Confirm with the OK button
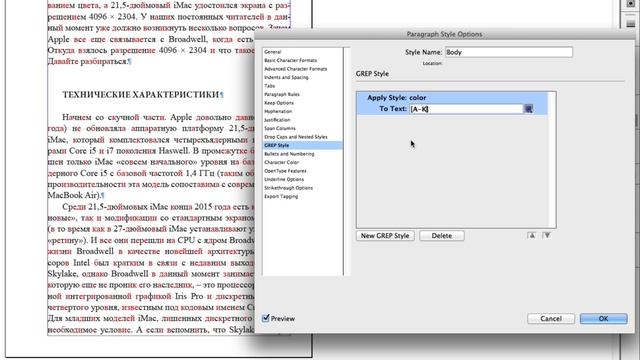 (x=603, y=318)
